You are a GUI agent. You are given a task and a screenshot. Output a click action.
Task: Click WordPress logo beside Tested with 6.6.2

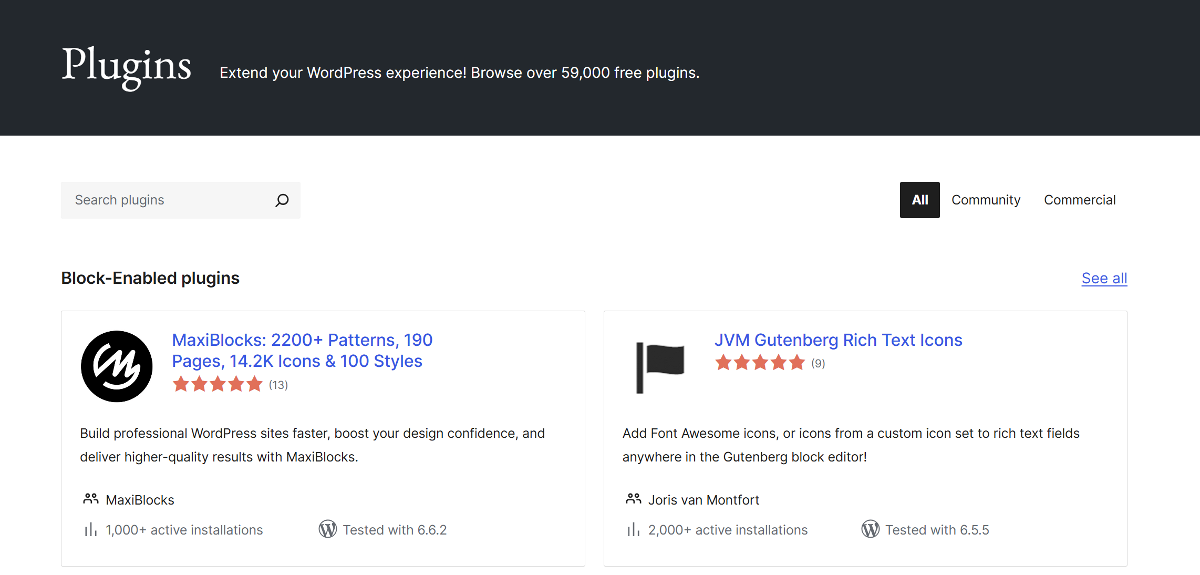tap(327, 529)
